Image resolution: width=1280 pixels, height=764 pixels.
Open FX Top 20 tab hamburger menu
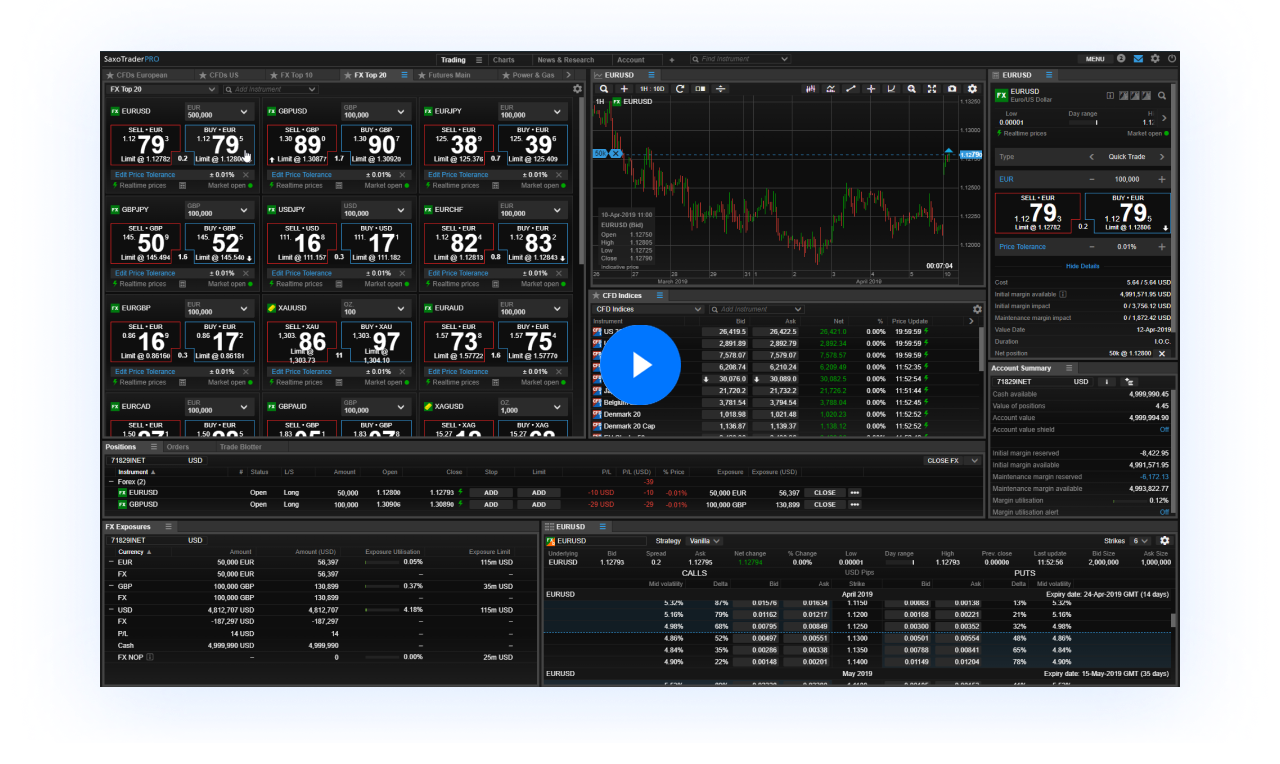404,75
